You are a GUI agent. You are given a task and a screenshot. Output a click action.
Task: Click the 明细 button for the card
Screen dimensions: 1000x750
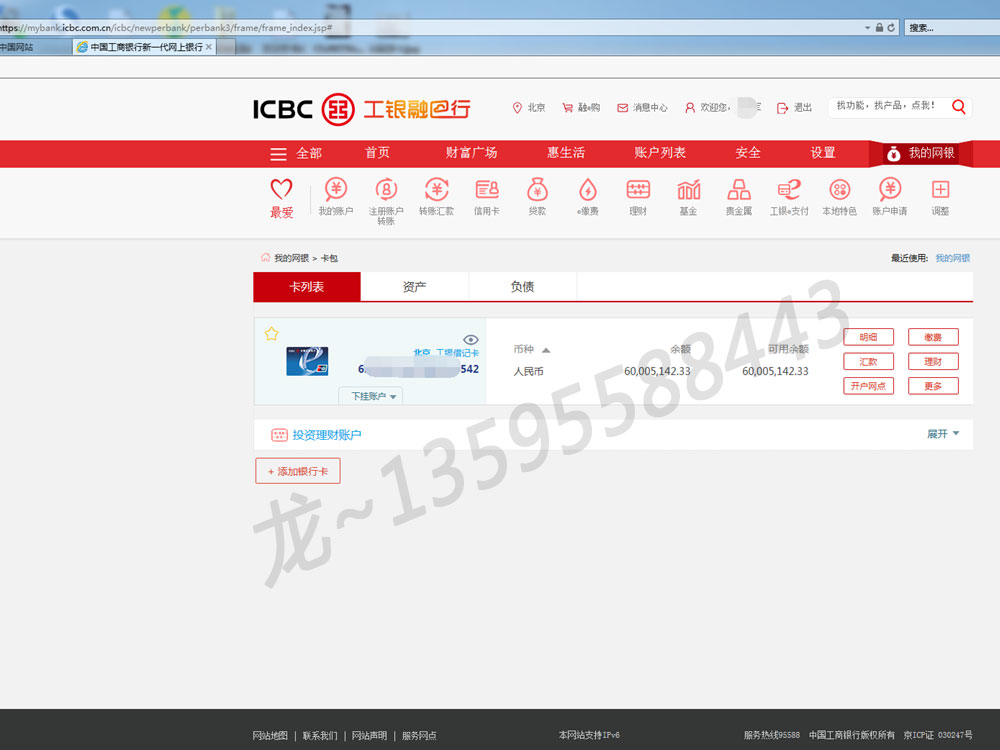[x=868, y=337]
